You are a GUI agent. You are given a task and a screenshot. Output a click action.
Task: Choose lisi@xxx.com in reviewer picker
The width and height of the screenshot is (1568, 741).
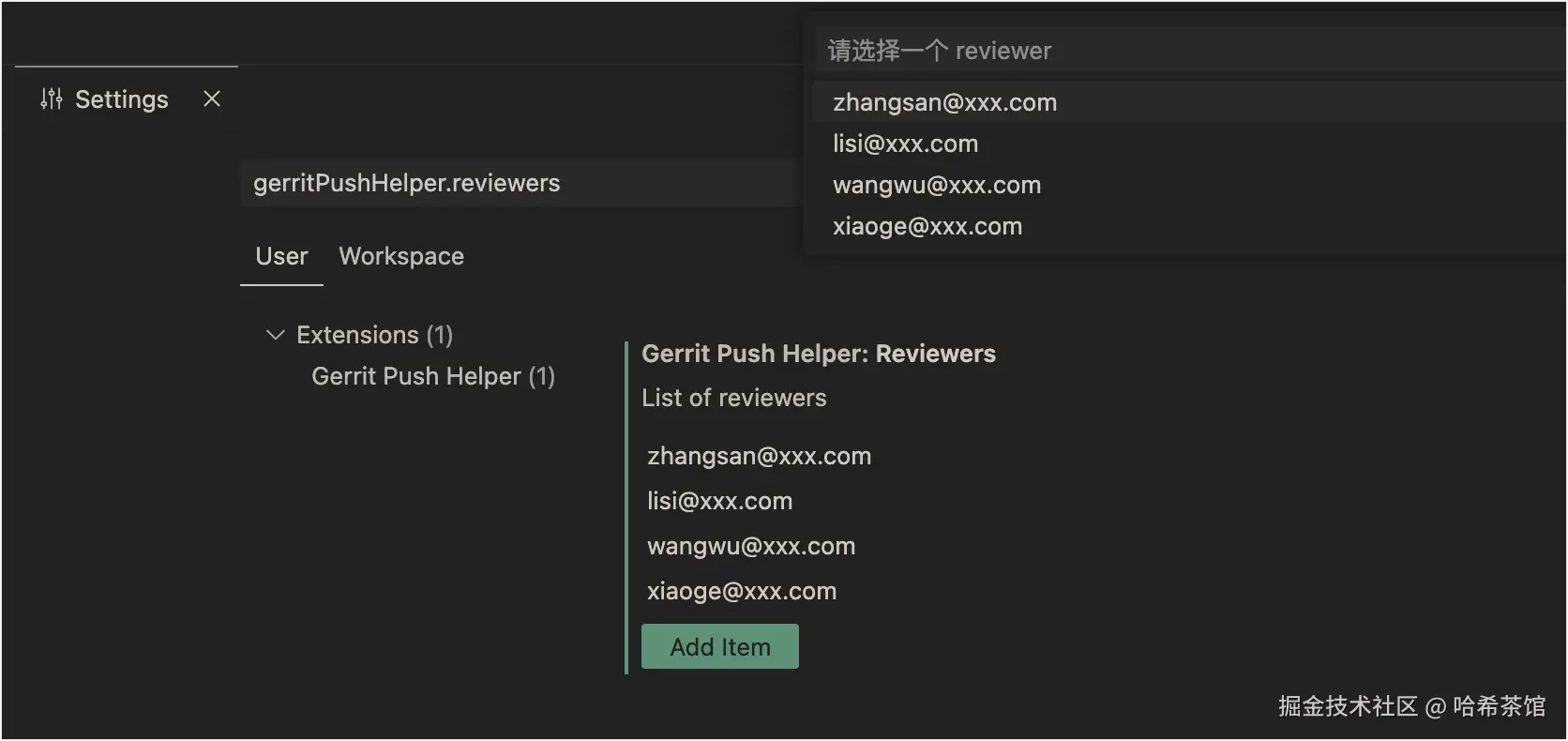pyautogui.click(x=1189, y=144)
